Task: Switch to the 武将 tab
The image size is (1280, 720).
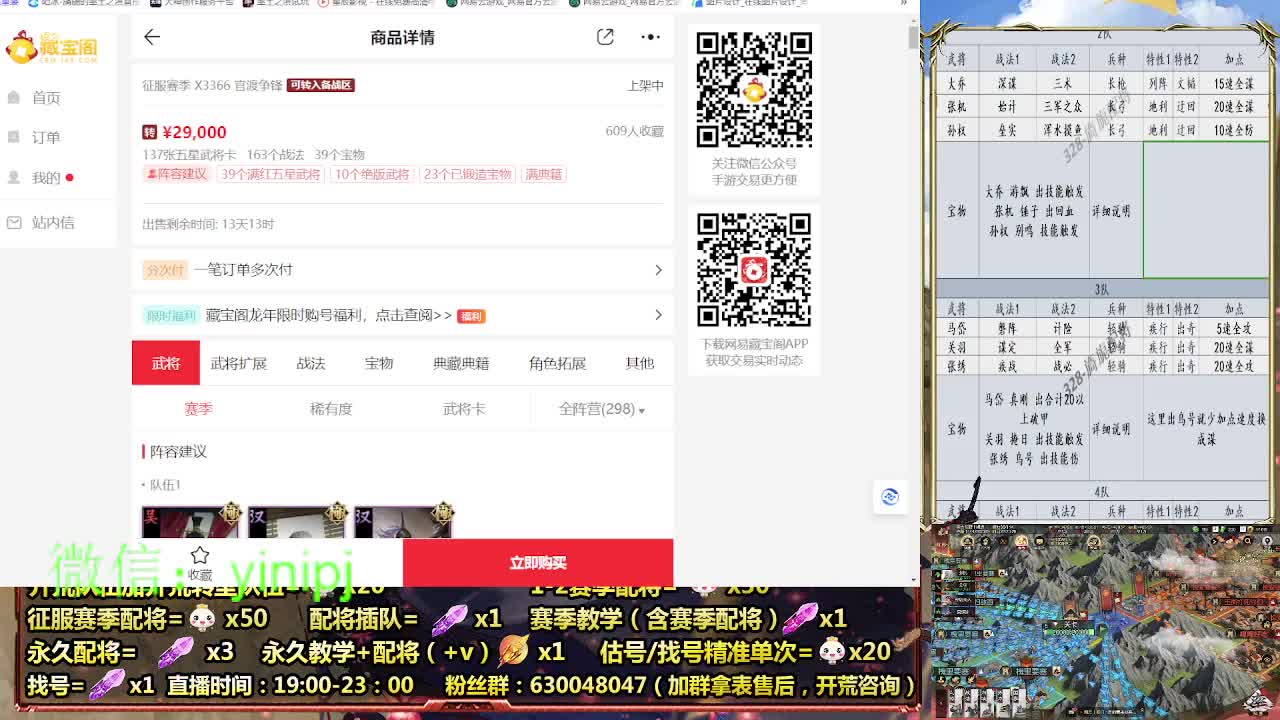Action: pos(166,363)
